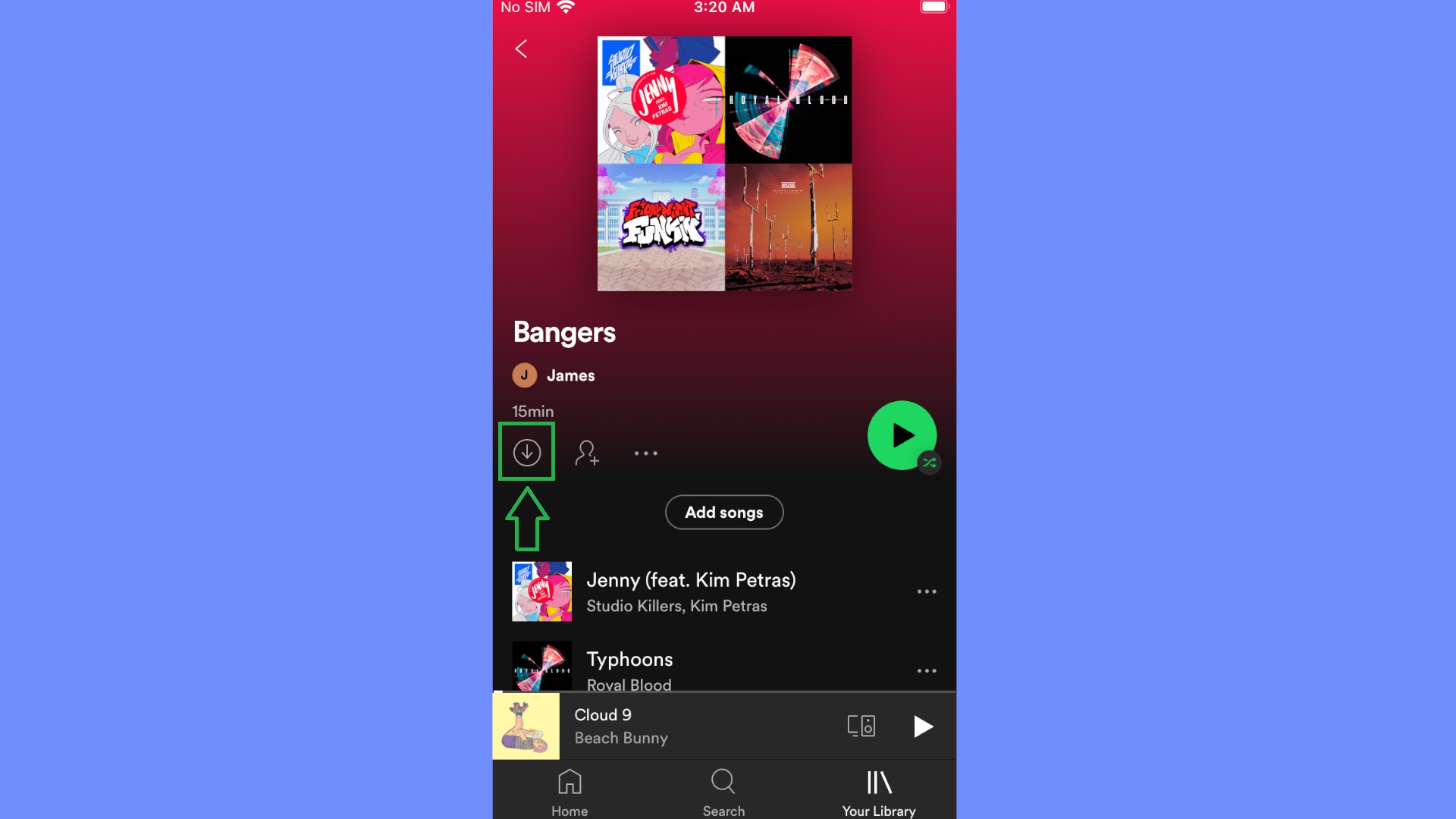Image resolution: width=1456 pixels, height=819 pixels.
Task: Toggle follow status for this playlist
Action: click(586, 452)
